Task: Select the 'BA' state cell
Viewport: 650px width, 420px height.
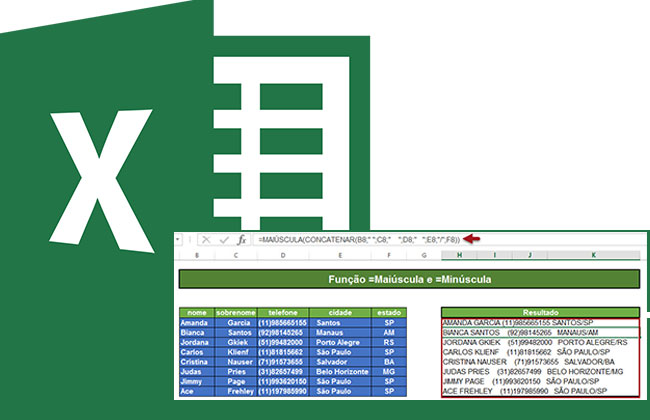Action: coord(389,362)
